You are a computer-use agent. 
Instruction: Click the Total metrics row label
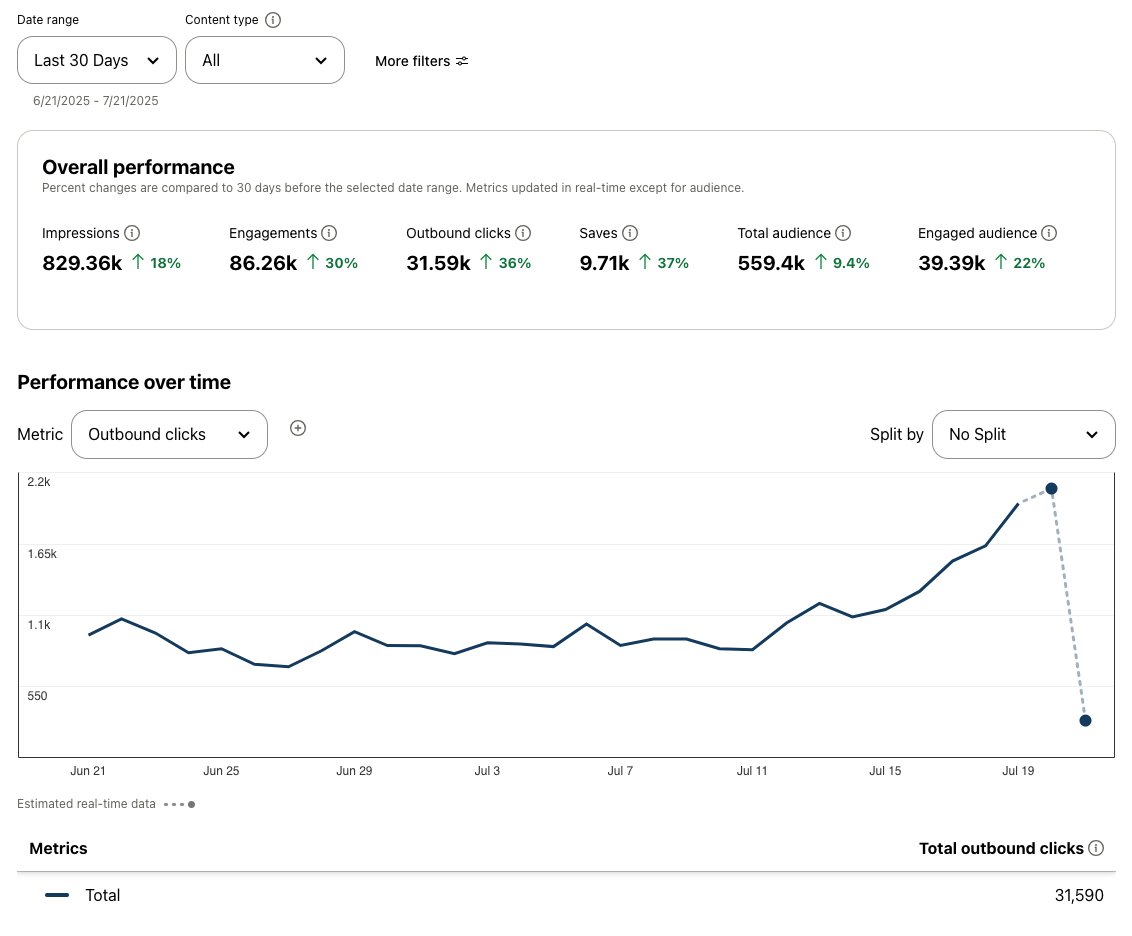pos(103,895)
